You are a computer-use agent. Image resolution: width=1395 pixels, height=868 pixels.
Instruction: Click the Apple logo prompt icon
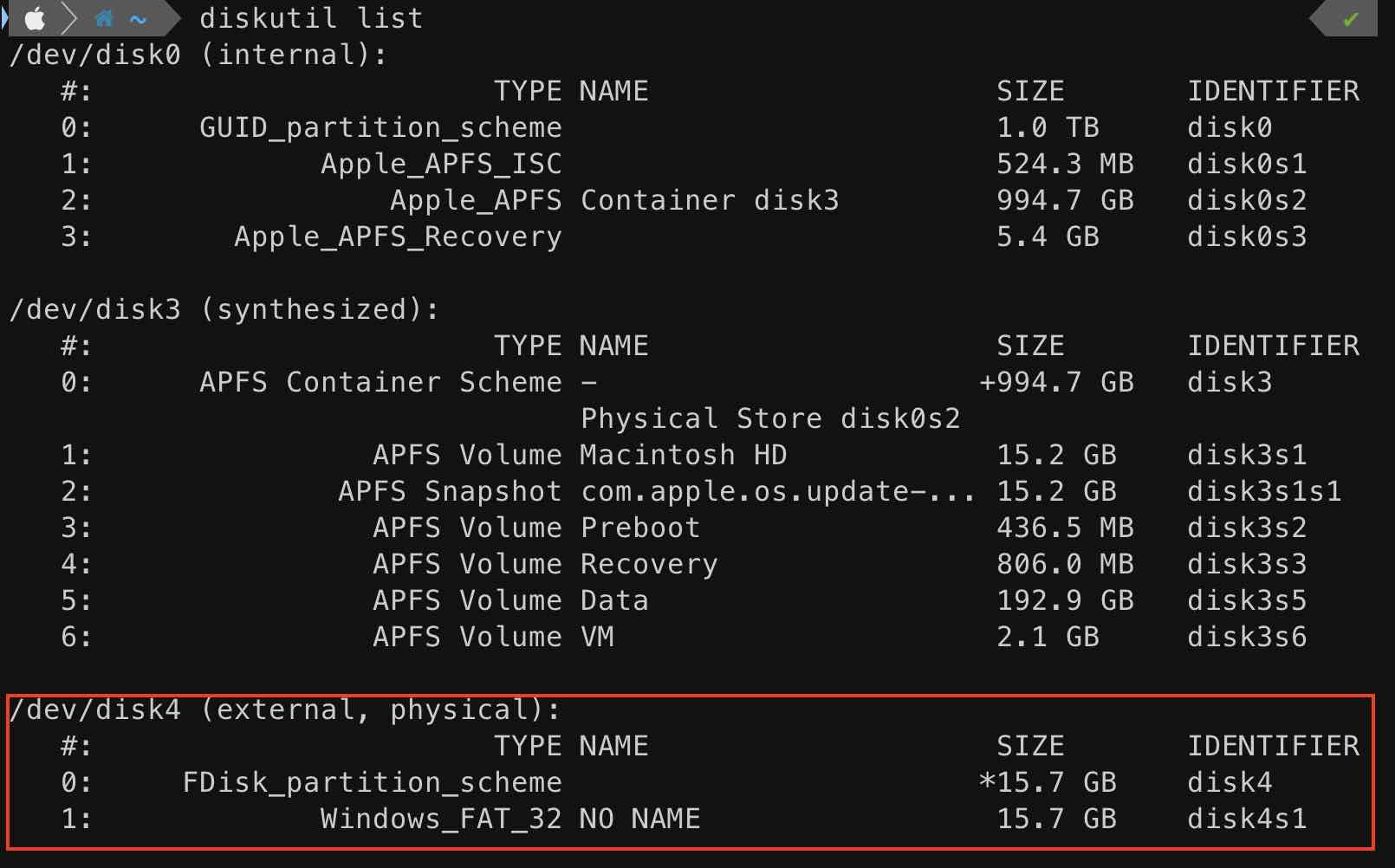tap(35, 18)
